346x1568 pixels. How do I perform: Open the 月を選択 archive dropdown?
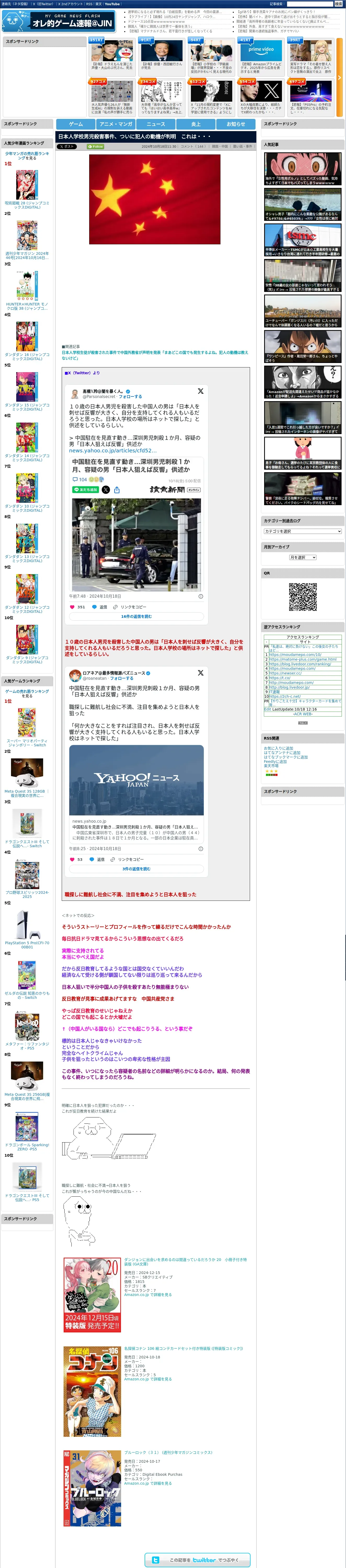coord(303,558)
